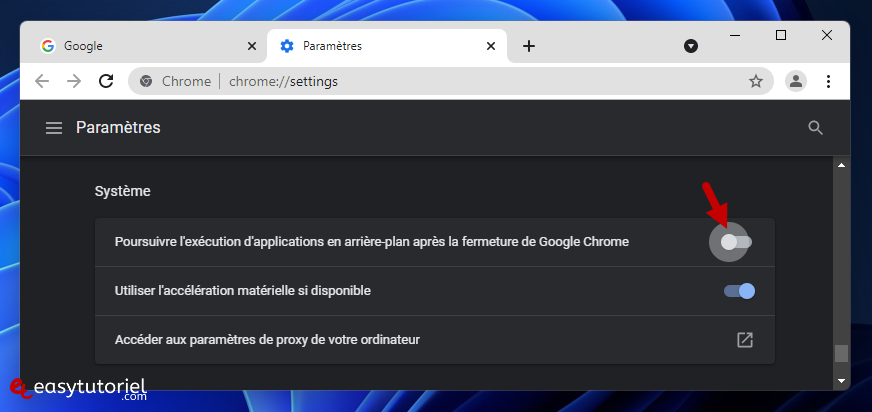Go forward to next page
This screenshot has width=872, height=412.
(74, 82)
